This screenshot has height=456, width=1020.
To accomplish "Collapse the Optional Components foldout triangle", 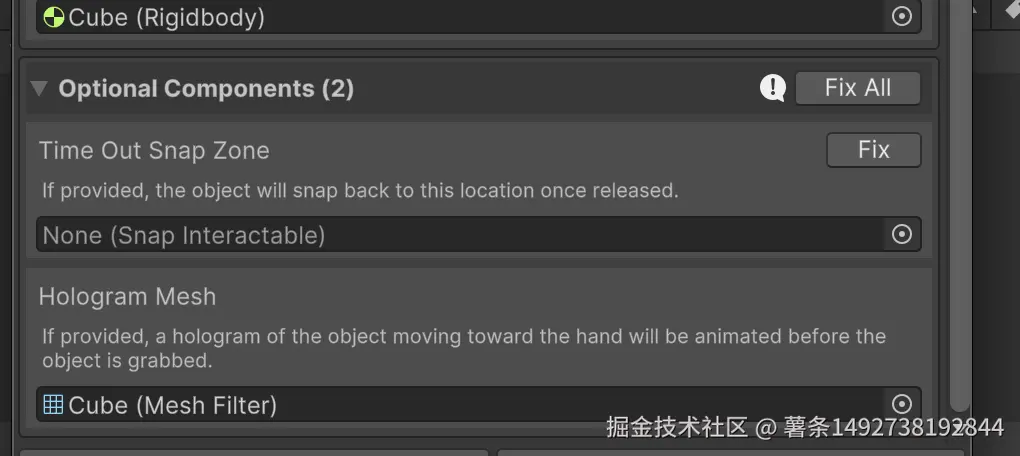I will coord(40,88).
